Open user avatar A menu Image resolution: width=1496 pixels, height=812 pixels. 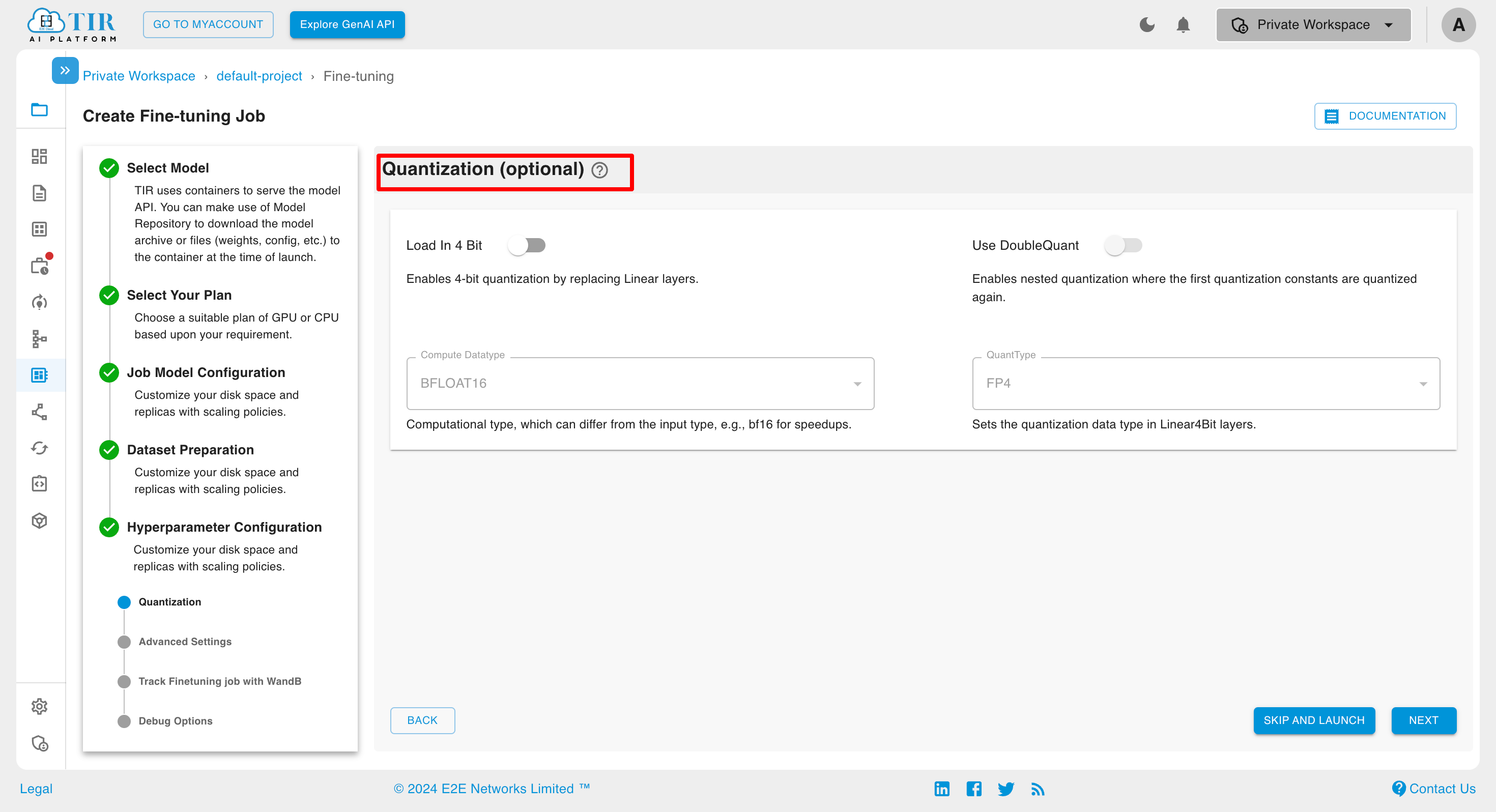pyautogui.click(x=1458, y=24)
